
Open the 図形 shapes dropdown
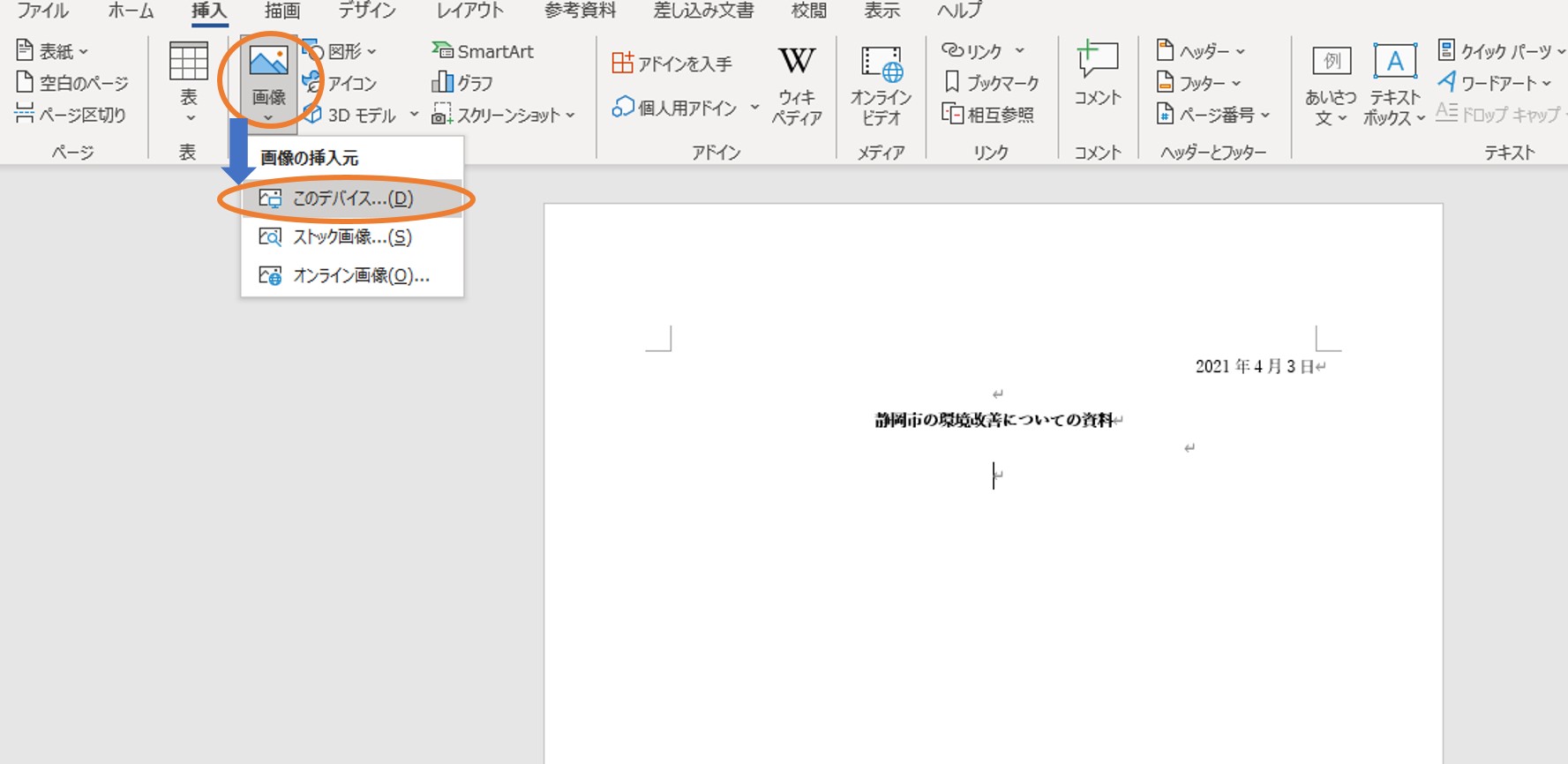[x=341, y=51]
